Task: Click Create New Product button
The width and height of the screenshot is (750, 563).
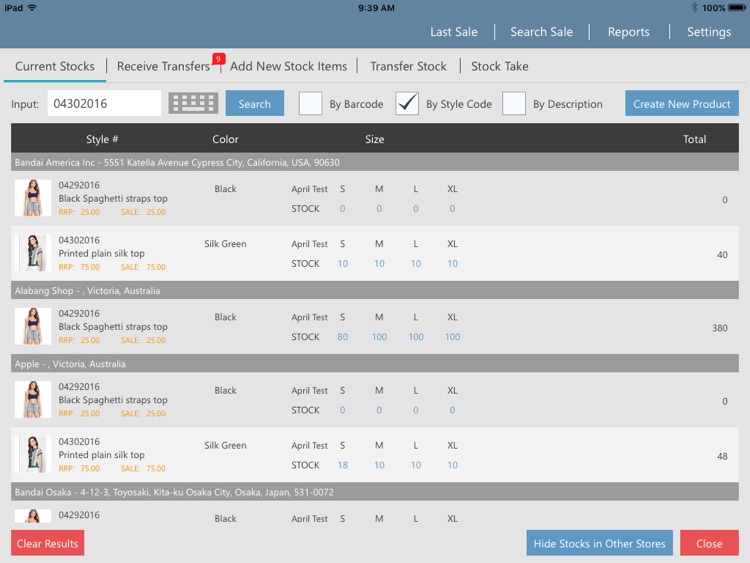Action: click(x=682, y=103)
